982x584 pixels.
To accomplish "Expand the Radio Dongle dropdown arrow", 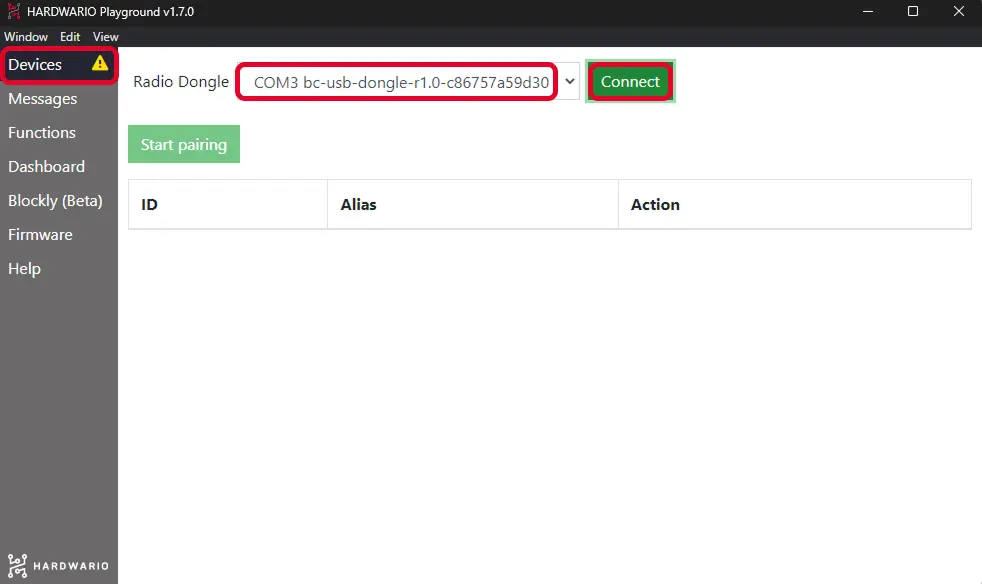I will [x=569, y=81].
